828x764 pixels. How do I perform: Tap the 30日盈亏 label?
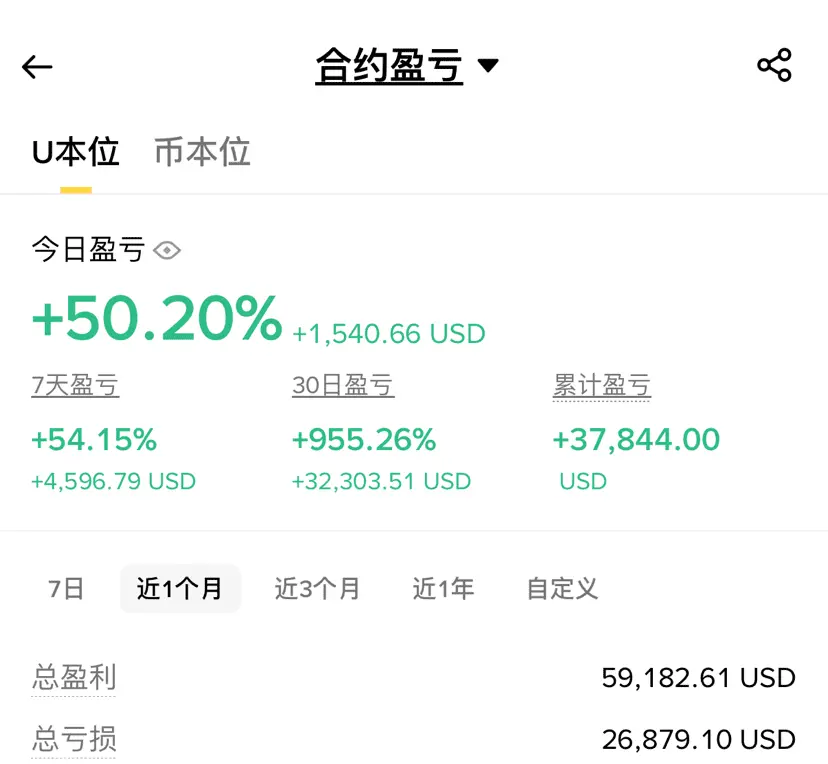[343, 386]
